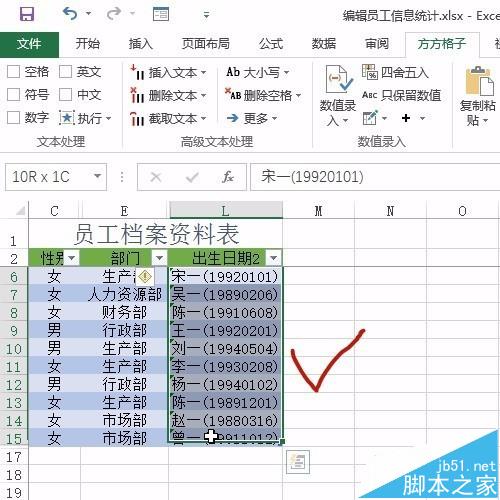Expand the 插入文本 dropdown arrow
This screenshot has width=500, height=500.
[x=203, y=72]
